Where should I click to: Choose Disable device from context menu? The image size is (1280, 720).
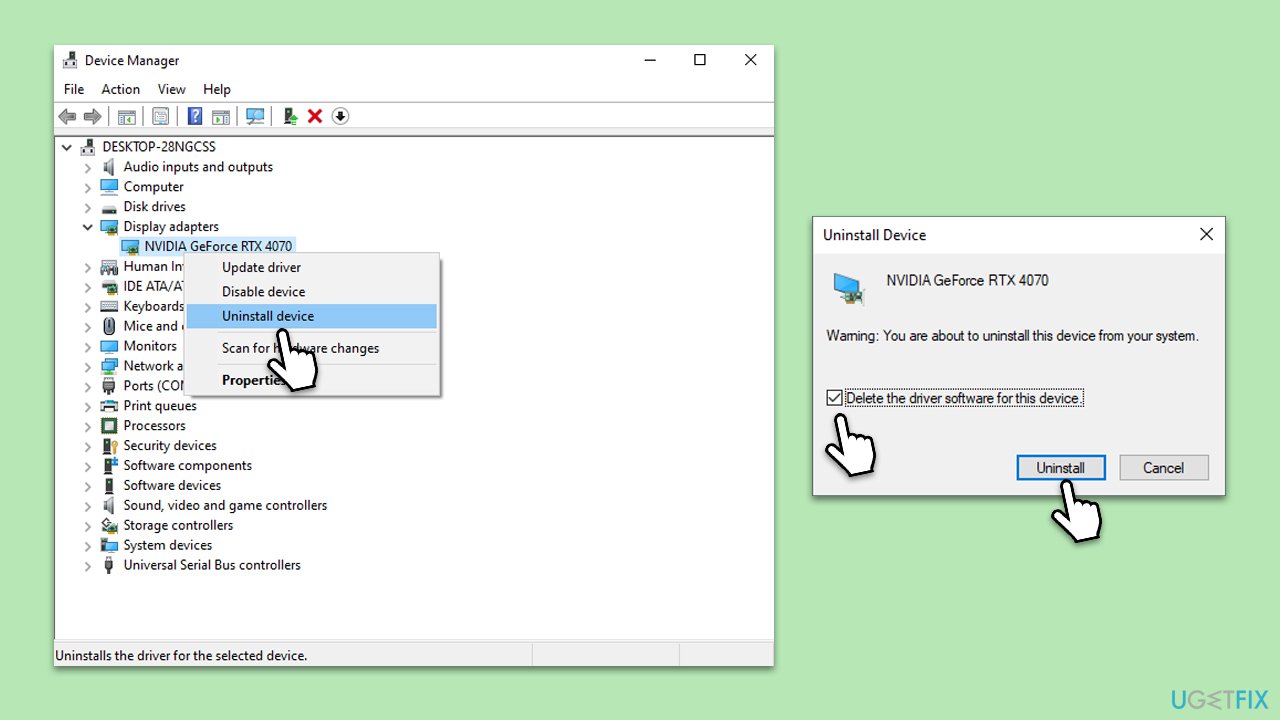click(312, 292)
